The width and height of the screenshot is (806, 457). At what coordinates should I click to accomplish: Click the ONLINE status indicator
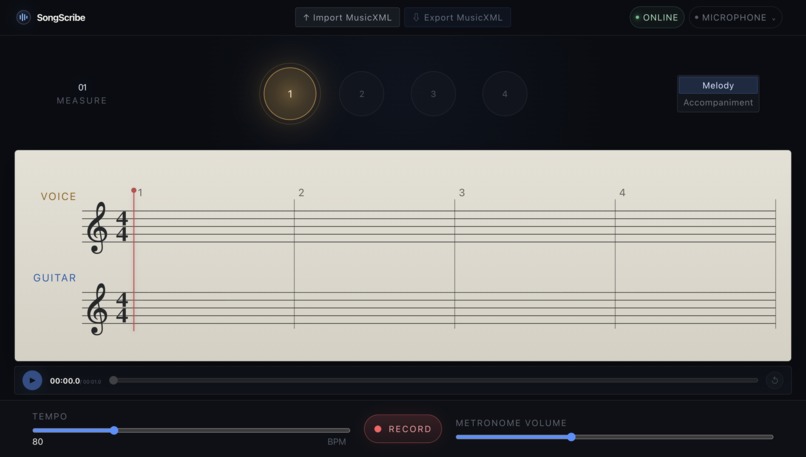coord(656,17)
